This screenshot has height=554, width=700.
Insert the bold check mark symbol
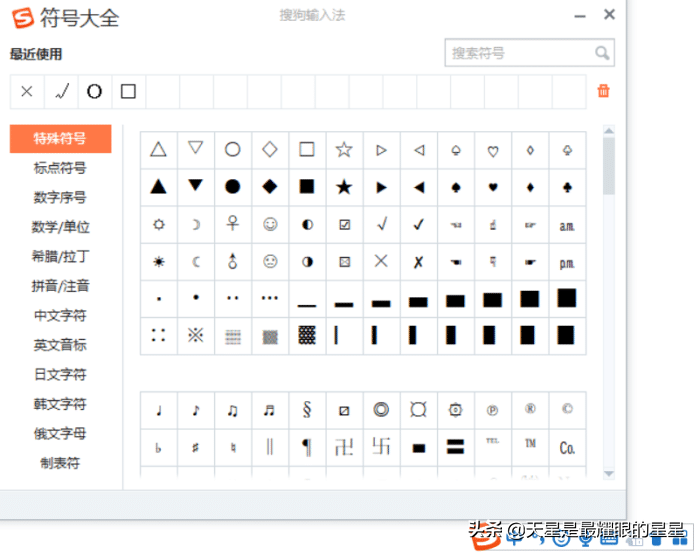click(x=418, y=224)
